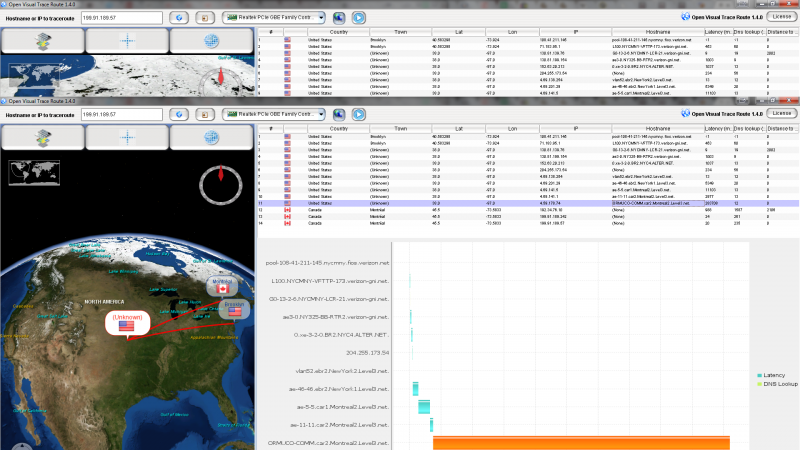The width and height of the screenshot is (800, 450).
Task: Select the red (Unknown) marker on the map
Action: (x=127, y=323)
